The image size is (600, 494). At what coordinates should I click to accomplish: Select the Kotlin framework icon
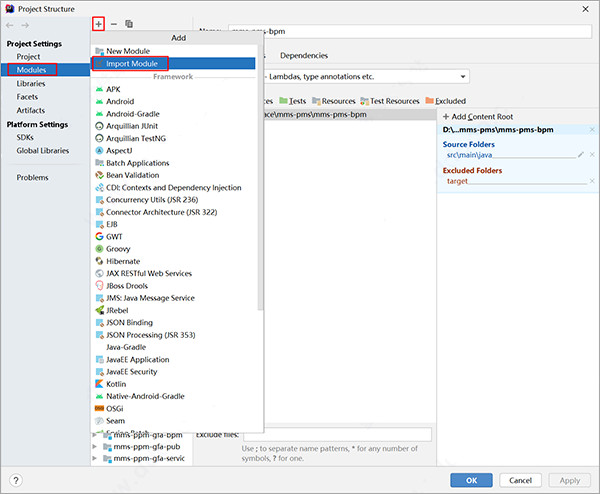point(99,383)
